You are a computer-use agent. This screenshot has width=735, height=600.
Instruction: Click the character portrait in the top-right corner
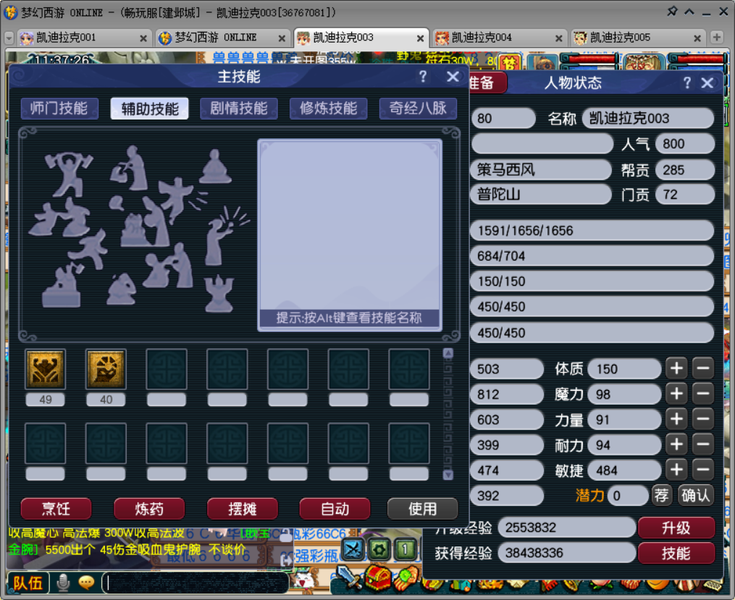pos(644,61)
